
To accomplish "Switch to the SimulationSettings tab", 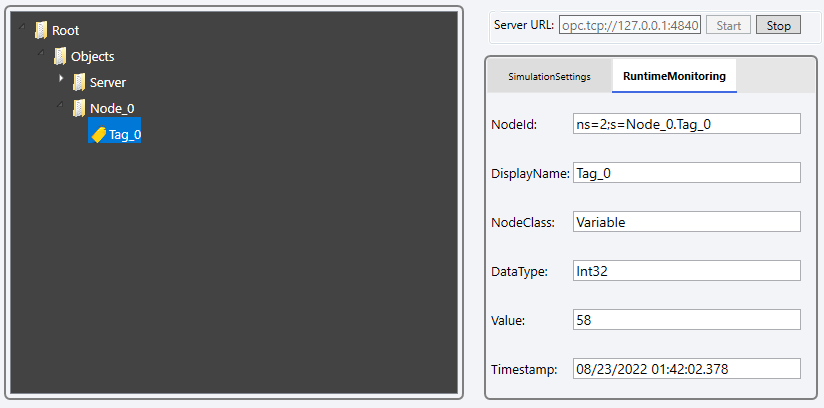I will click(x=548, y=76).
